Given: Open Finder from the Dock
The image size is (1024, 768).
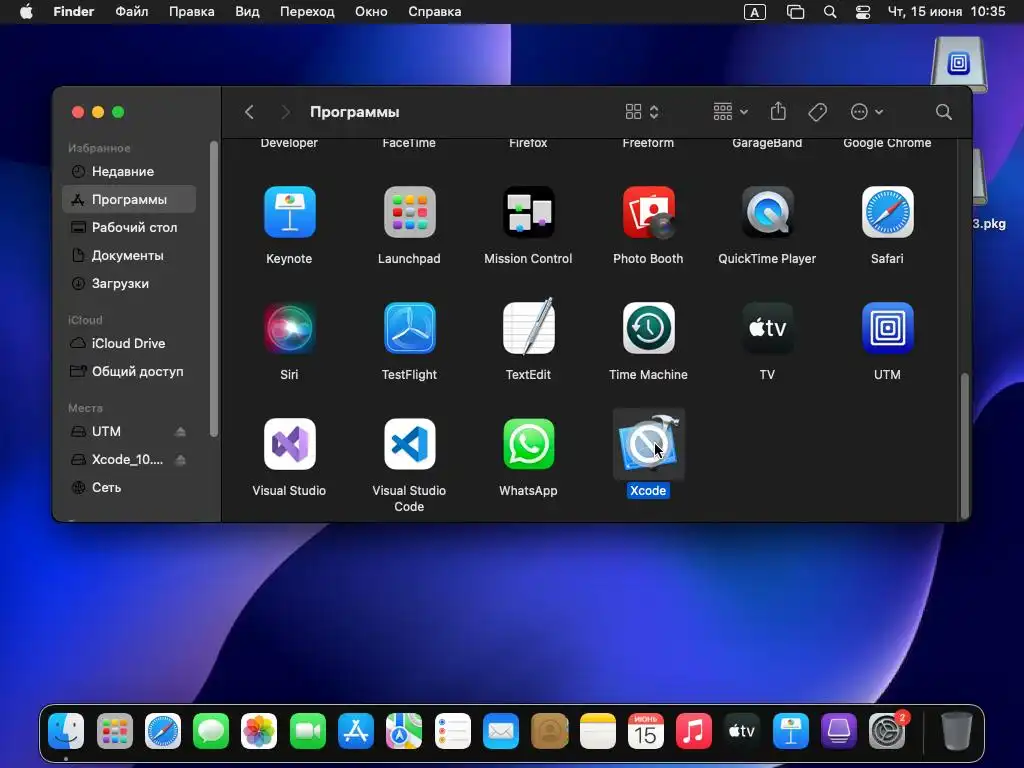Looking at the screenshot, I should pos(66,731).
